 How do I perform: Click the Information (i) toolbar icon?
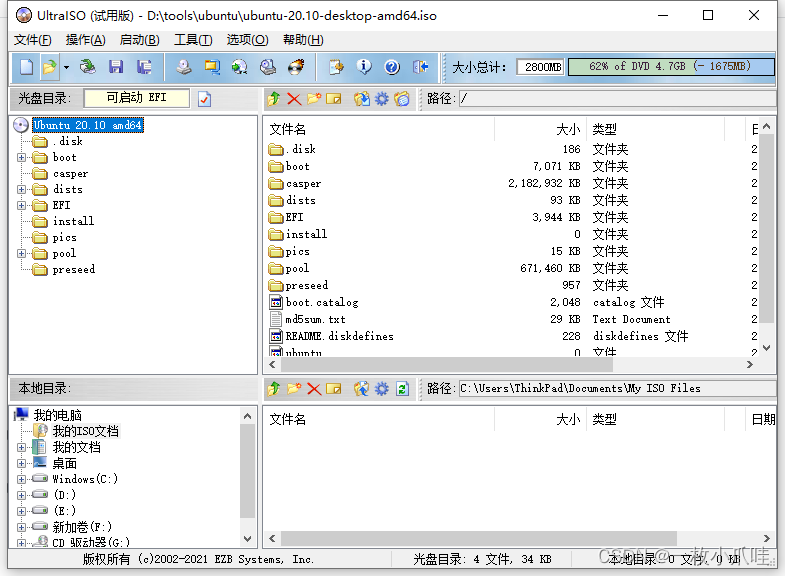[364, 67]
